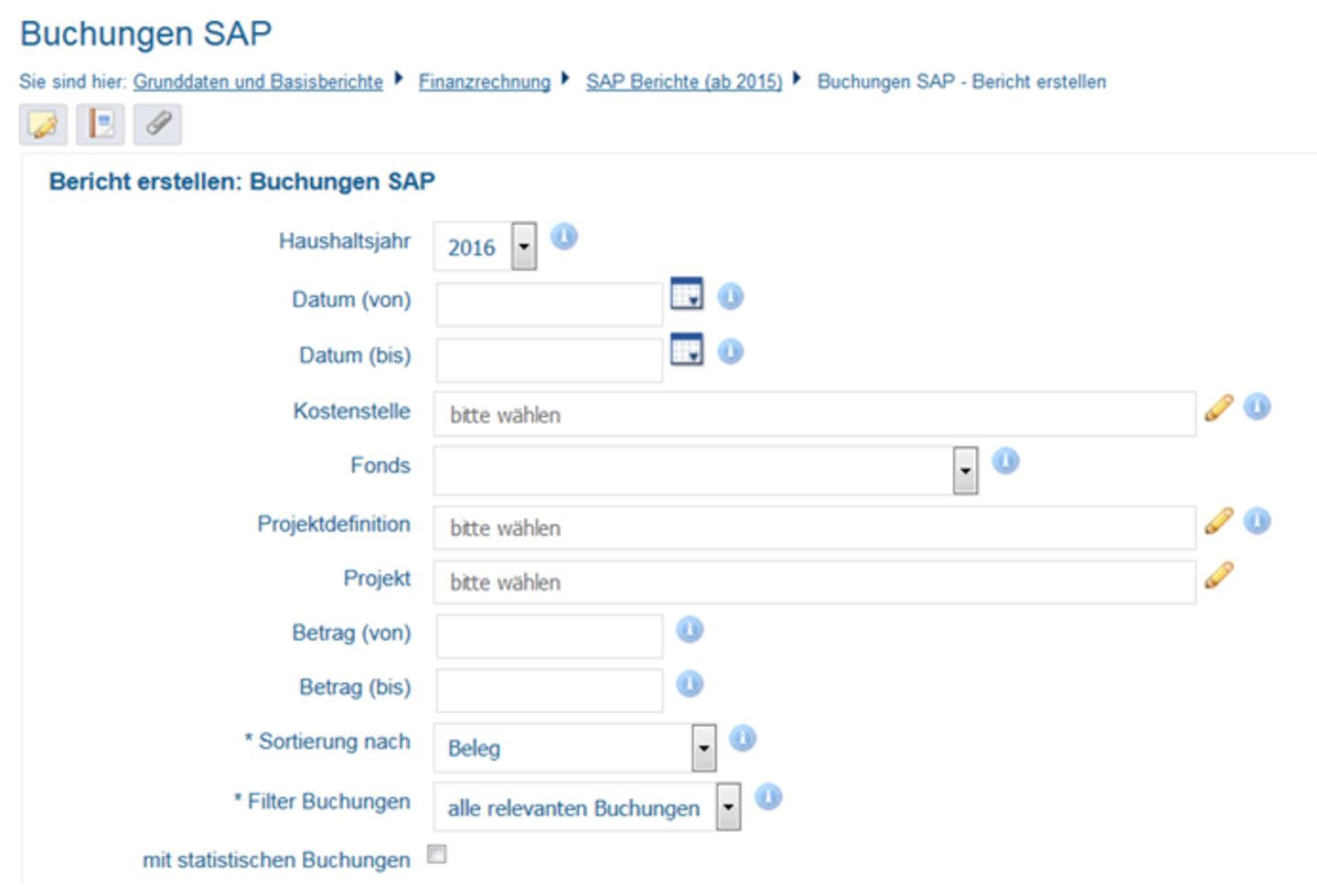Show info for Datum (bis)

pos(730,351)
